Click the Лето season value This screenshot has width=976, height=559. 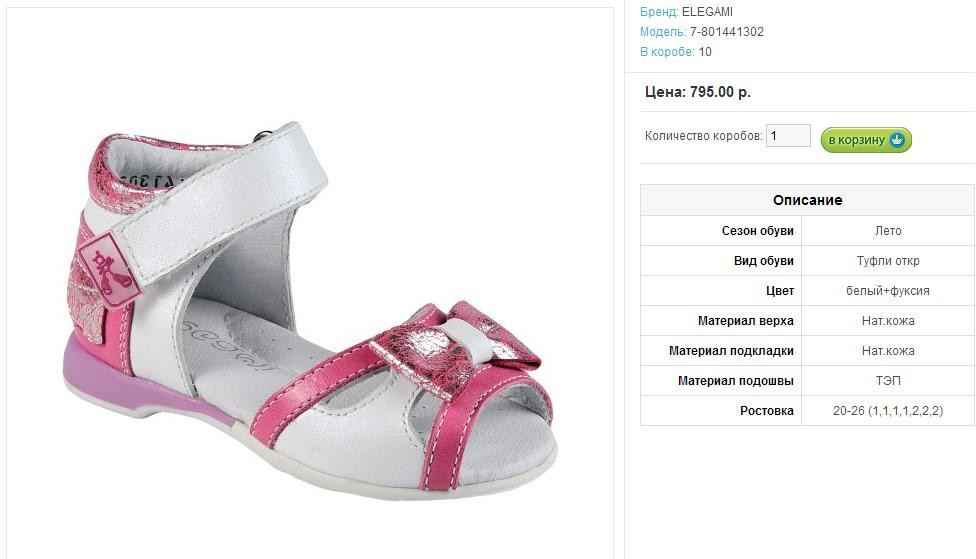click(x=888, y=231)
